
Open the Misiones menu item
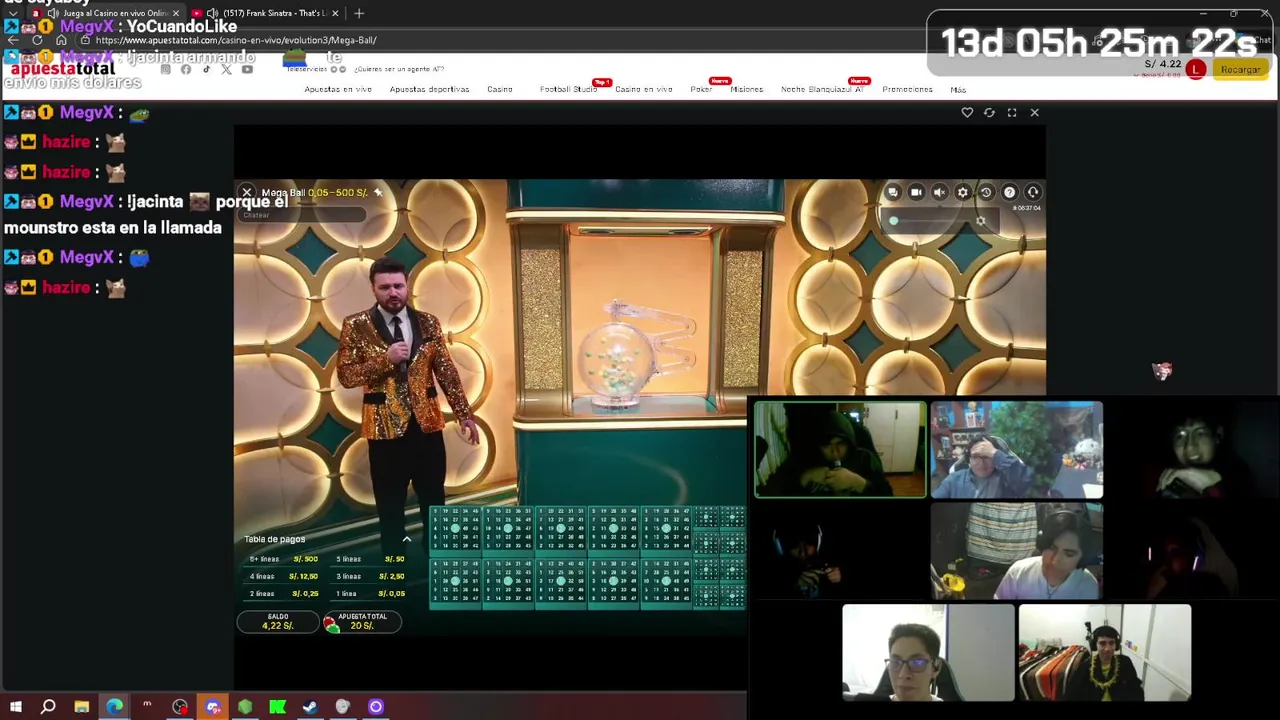746,90
